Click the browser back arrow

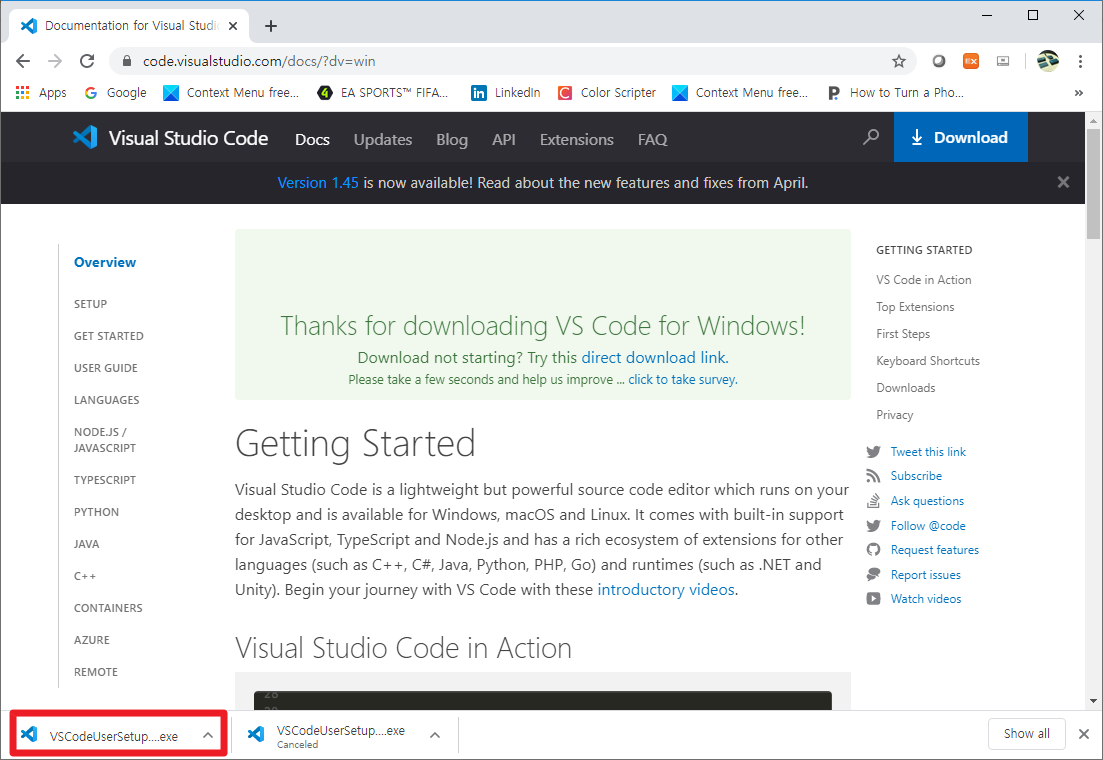tap(23, 61)
